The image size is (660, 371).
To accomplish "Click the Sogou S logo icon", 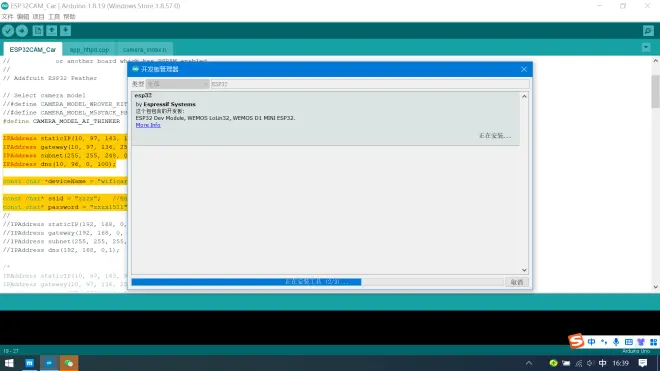I will (x=576, y=341).
